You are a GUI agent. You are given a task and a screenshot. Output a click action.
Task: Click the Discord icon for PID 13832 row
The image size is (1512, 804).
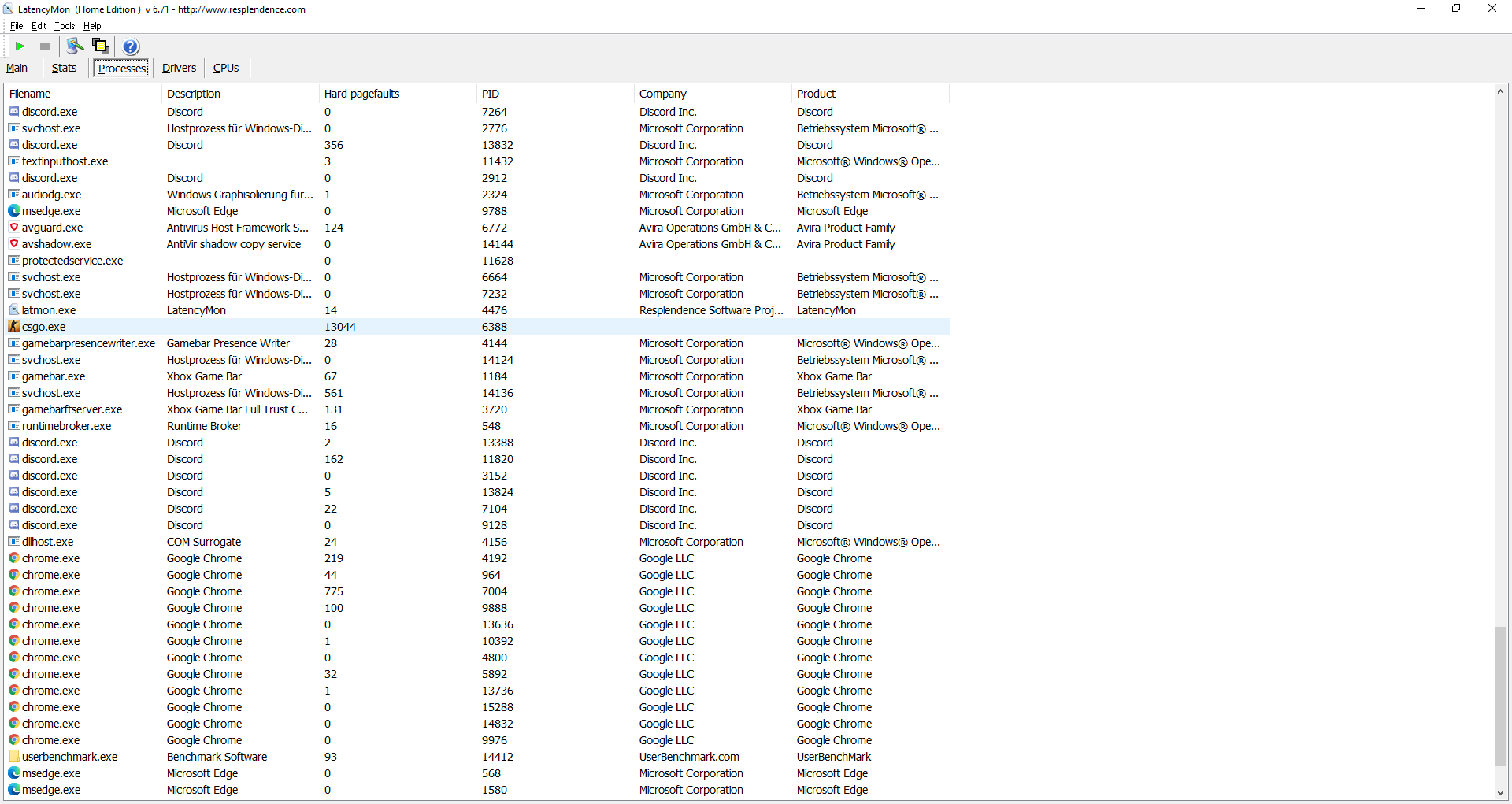click(x=14, y=145)
